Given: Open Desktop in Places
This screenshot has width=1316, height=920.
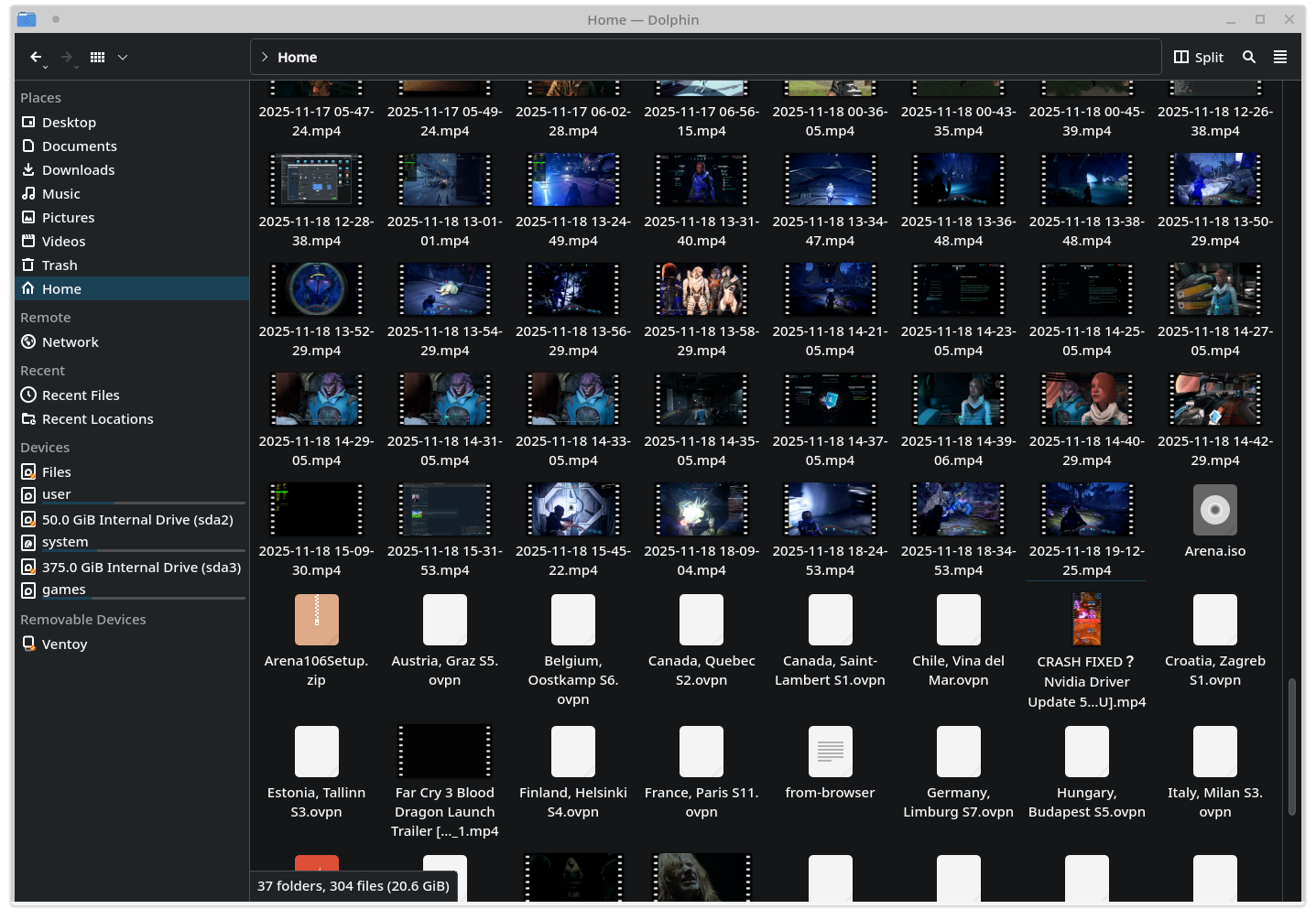Looking at the screenshot, I should click(132, 122).
